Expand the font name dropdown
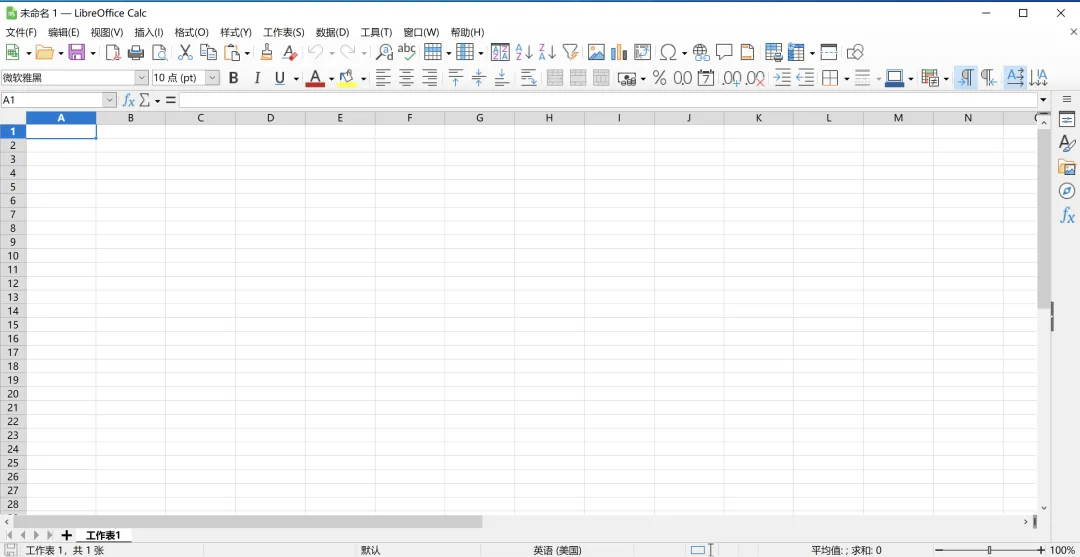 [141, 78]
